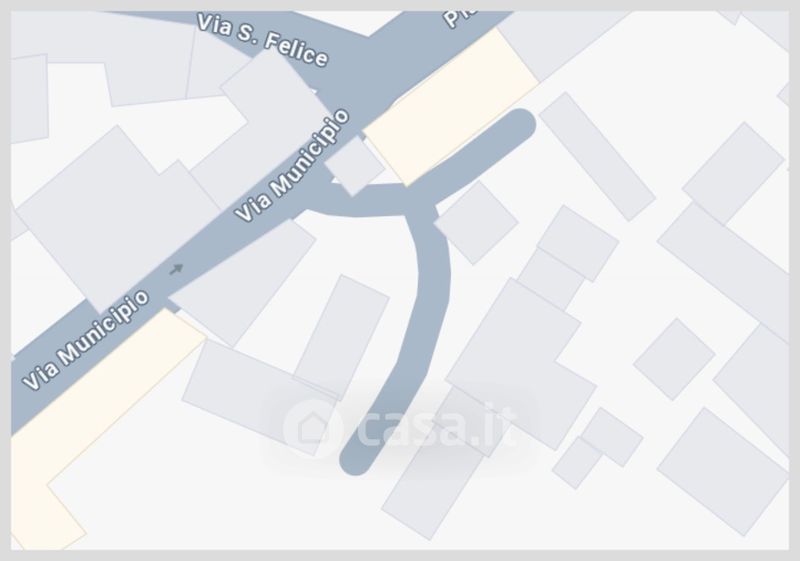Click the rounded dead-end of the northeast side road
Viewport: 800px width, 561px height.
(519, 124)
